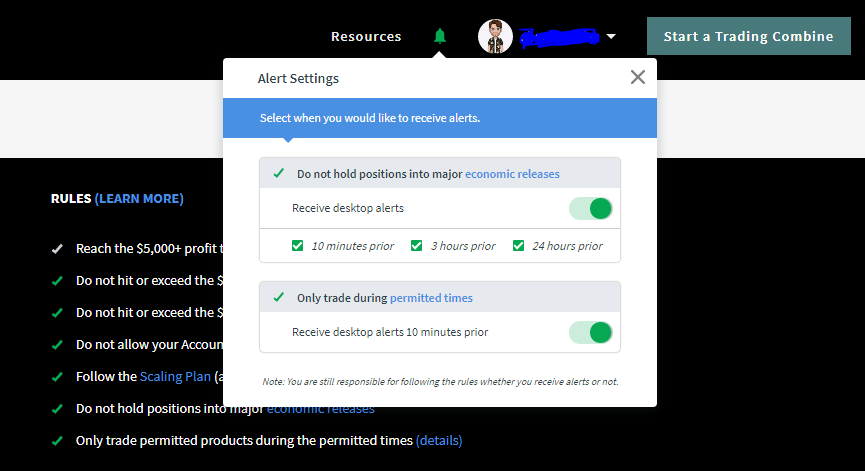Uncheck the 24 hours prior checkbox
Image resolution: width=865 pixels, height=471 pixels.
point(518,245)
